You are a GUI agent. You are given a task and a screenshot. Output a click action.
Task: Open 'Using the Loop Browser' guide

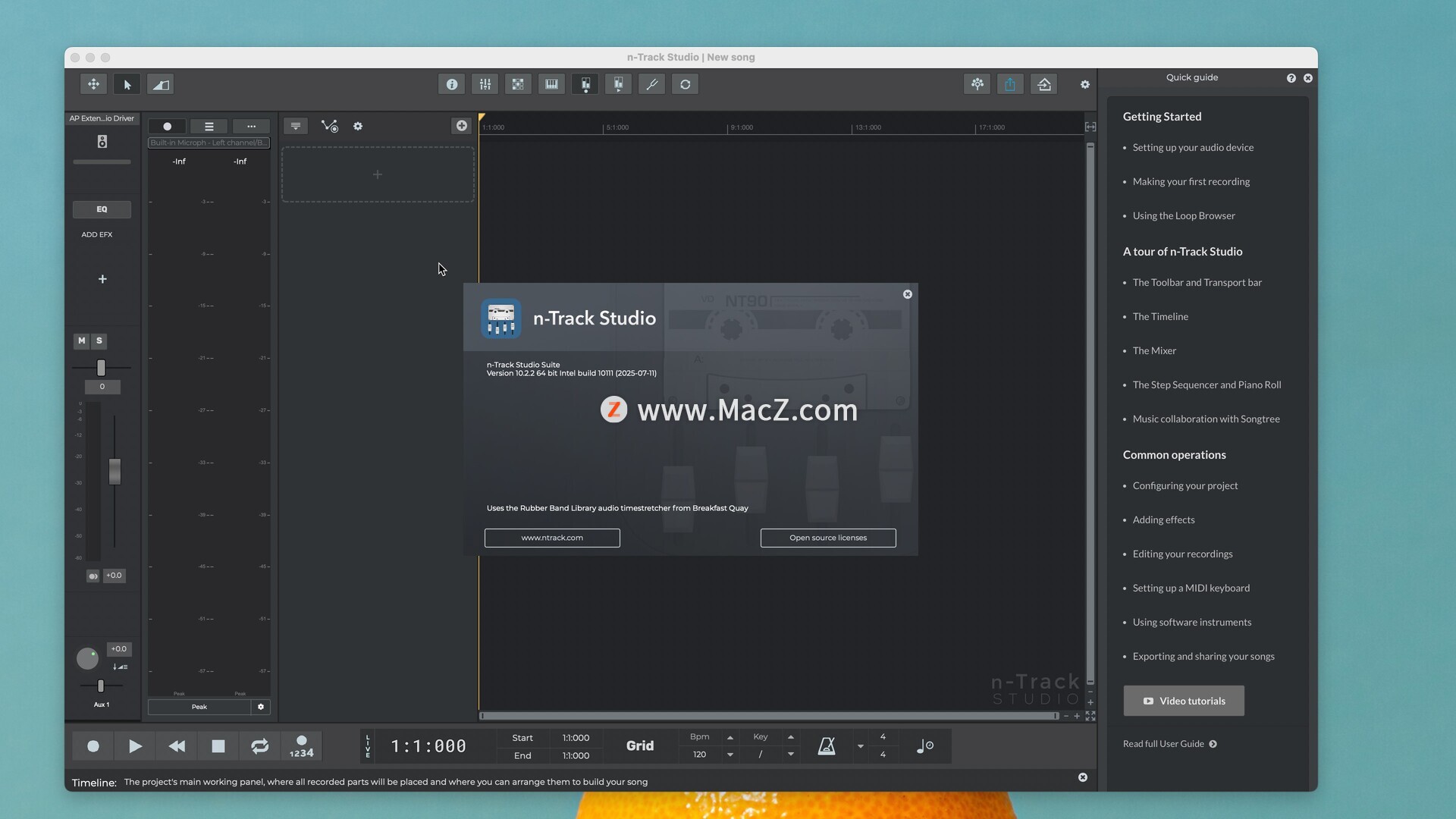pos(1184,216)
